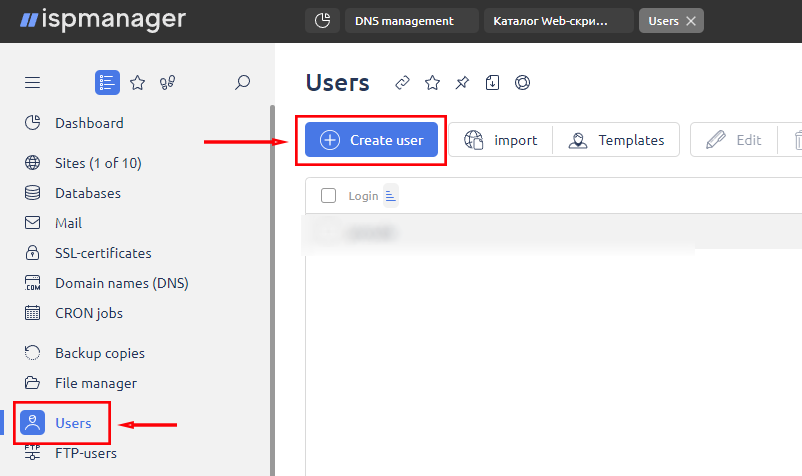Close the Users tab
This screenshot has width=802, height=476.
[x=691, y=21]
